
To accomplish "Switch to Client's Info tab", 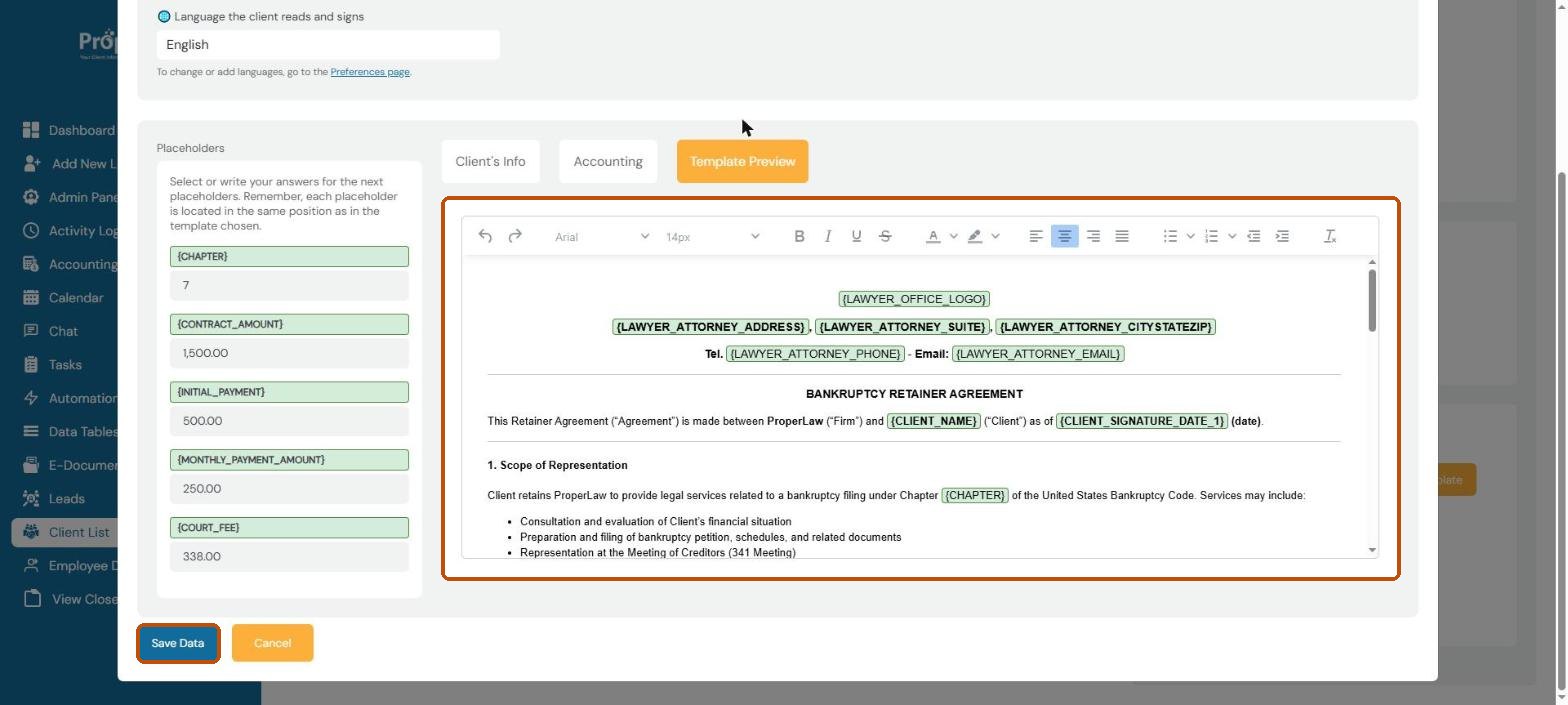I will coord(490,161).
